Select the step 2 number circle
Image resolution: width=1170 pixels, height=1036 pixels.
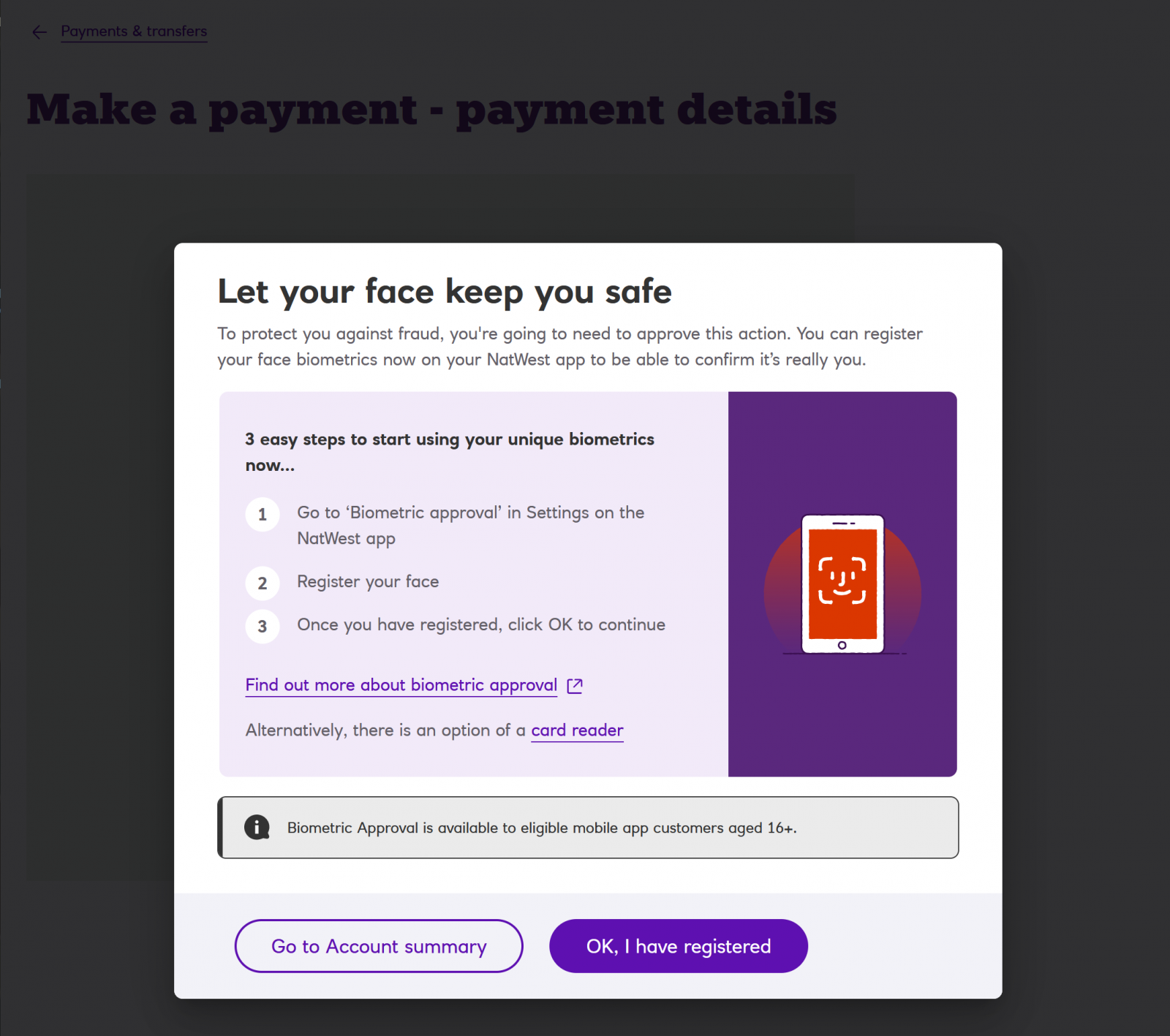tap(263, 583)
